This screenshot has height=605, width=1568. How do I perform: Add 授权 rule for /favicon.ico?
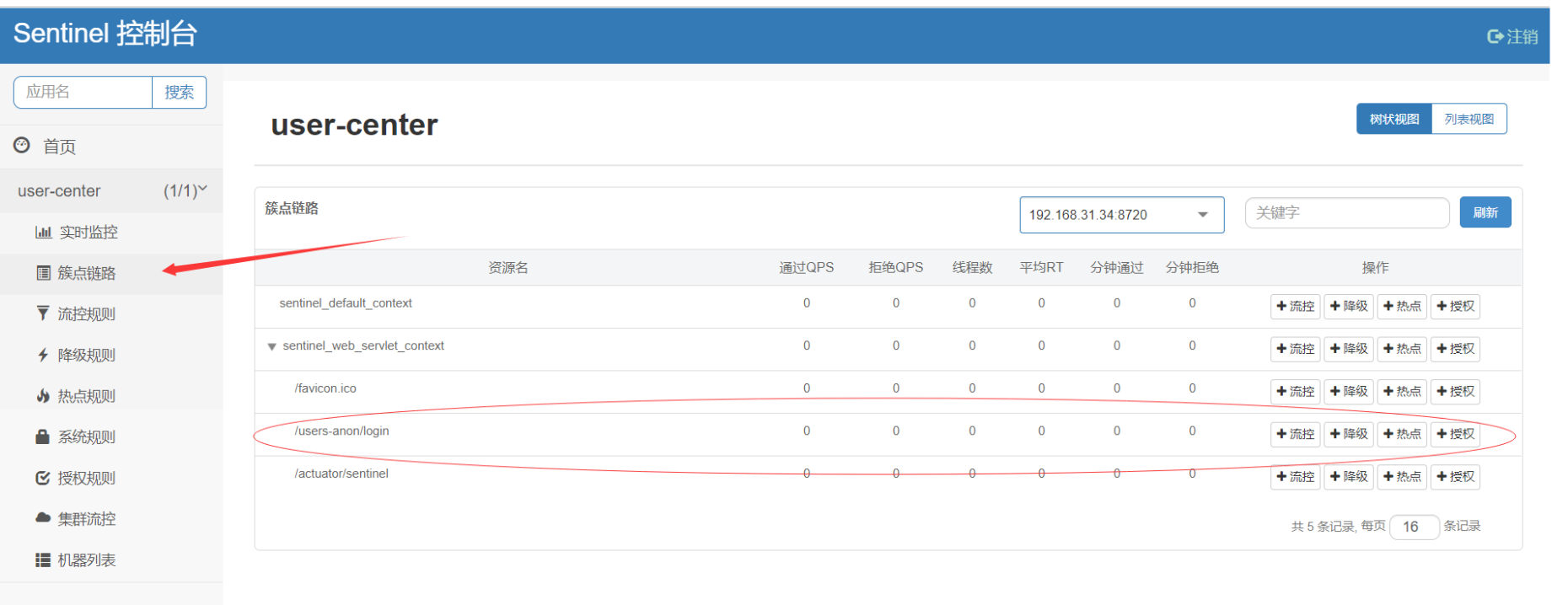(x=1455, y=391)
